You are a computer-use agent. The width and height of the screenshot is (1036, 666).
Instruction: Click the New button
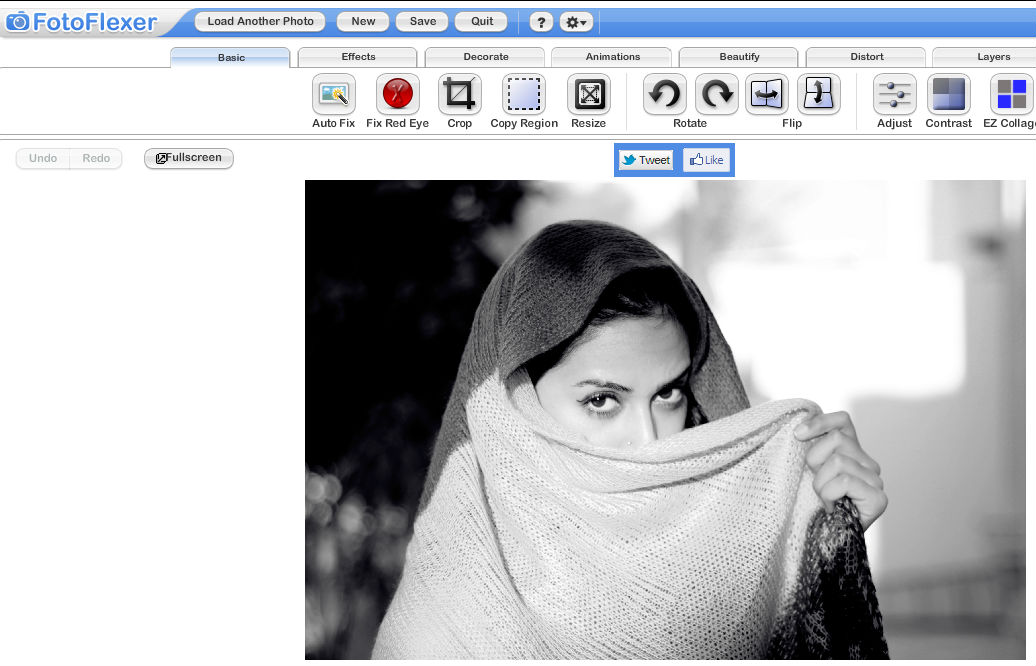pyautogui.click(x=363, y=21)
